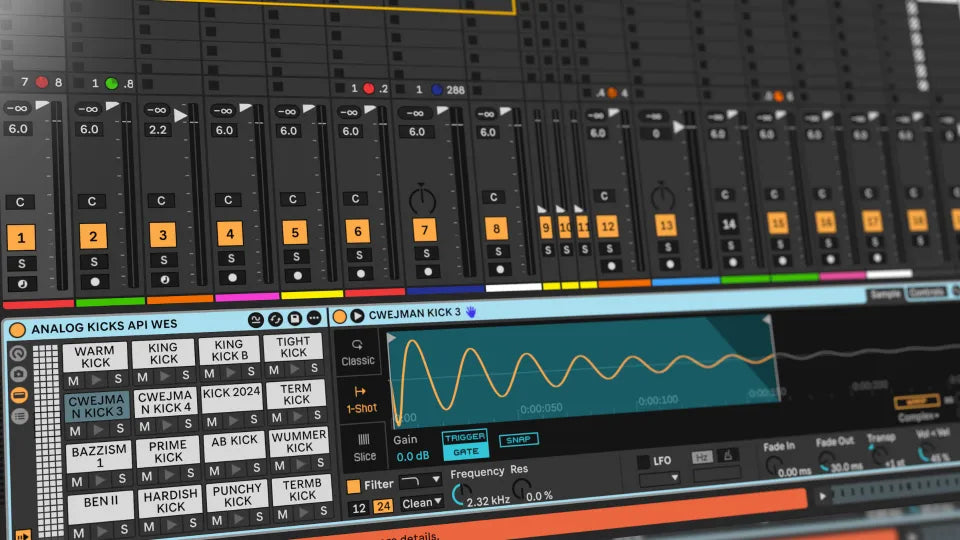Toggle the CWEJMAN KICK 3 device activator

tap(340, 317)
